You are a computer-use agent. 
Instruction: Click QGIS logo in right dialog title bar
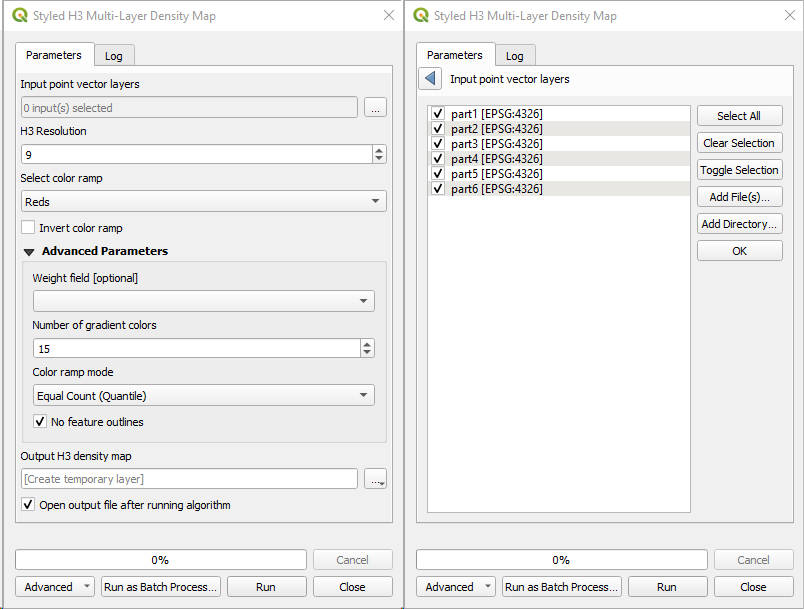point(421,15)
